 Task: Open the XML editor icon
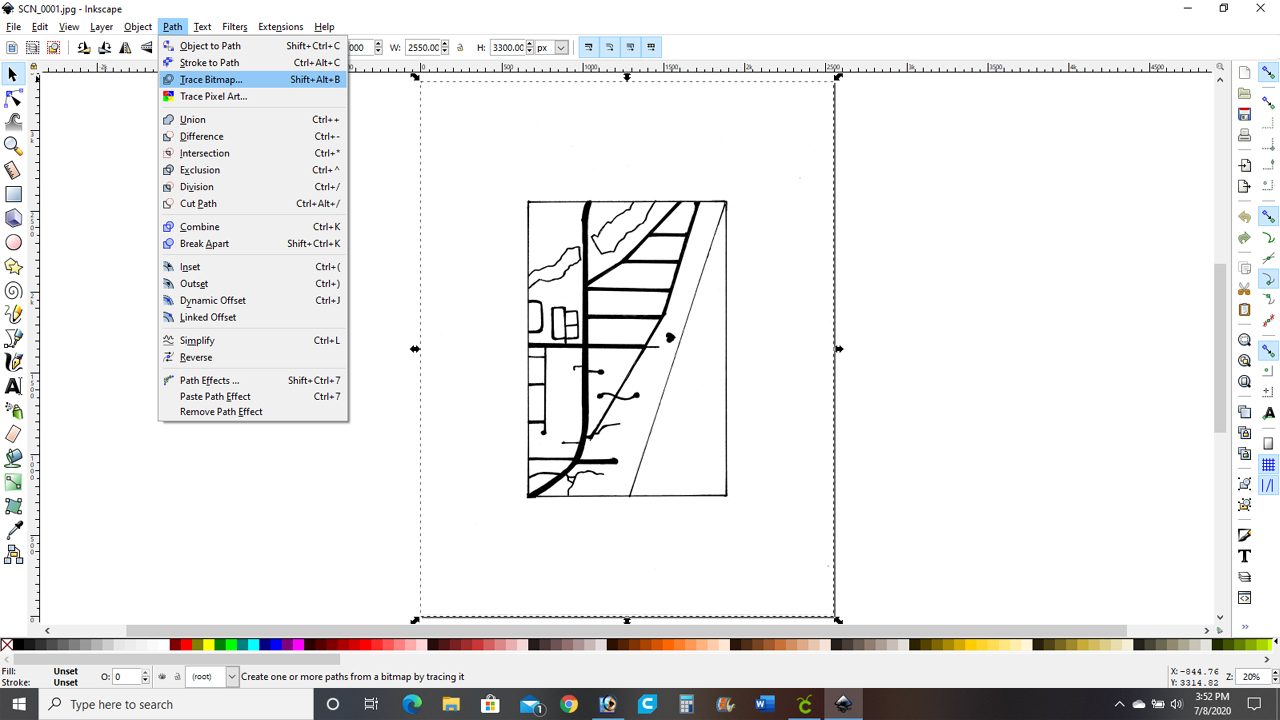coord(1244,598)
